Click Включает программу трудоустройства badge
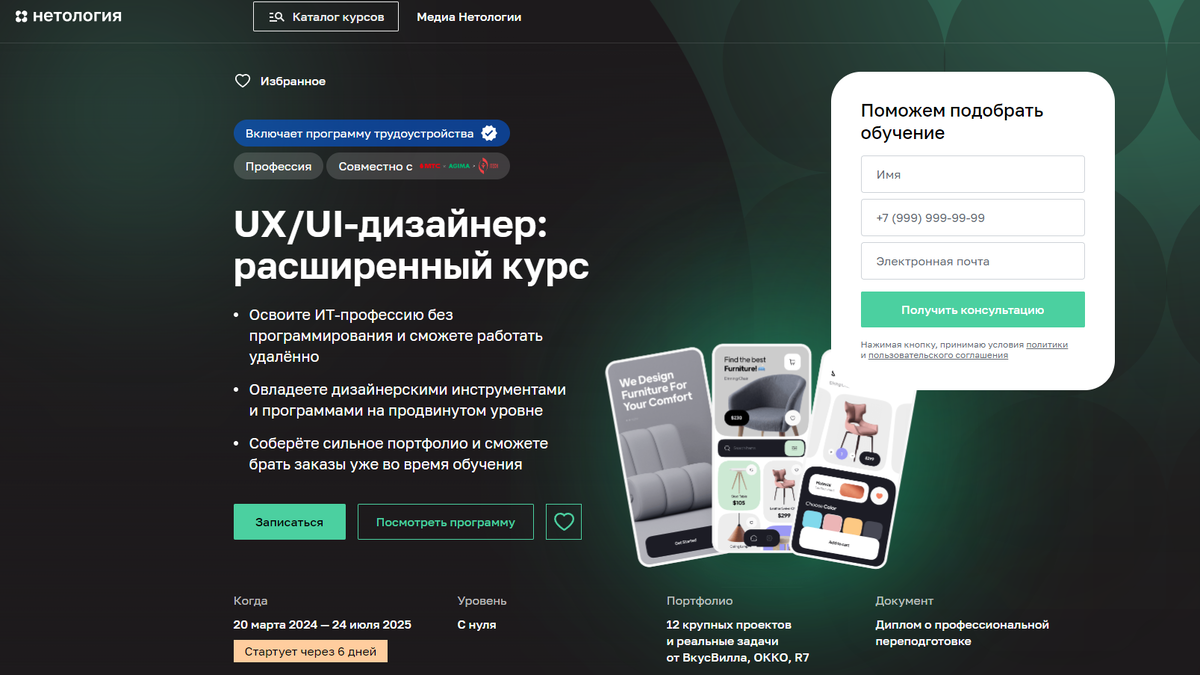Screen dimensions: 1200x675 [x=371, y=133]
